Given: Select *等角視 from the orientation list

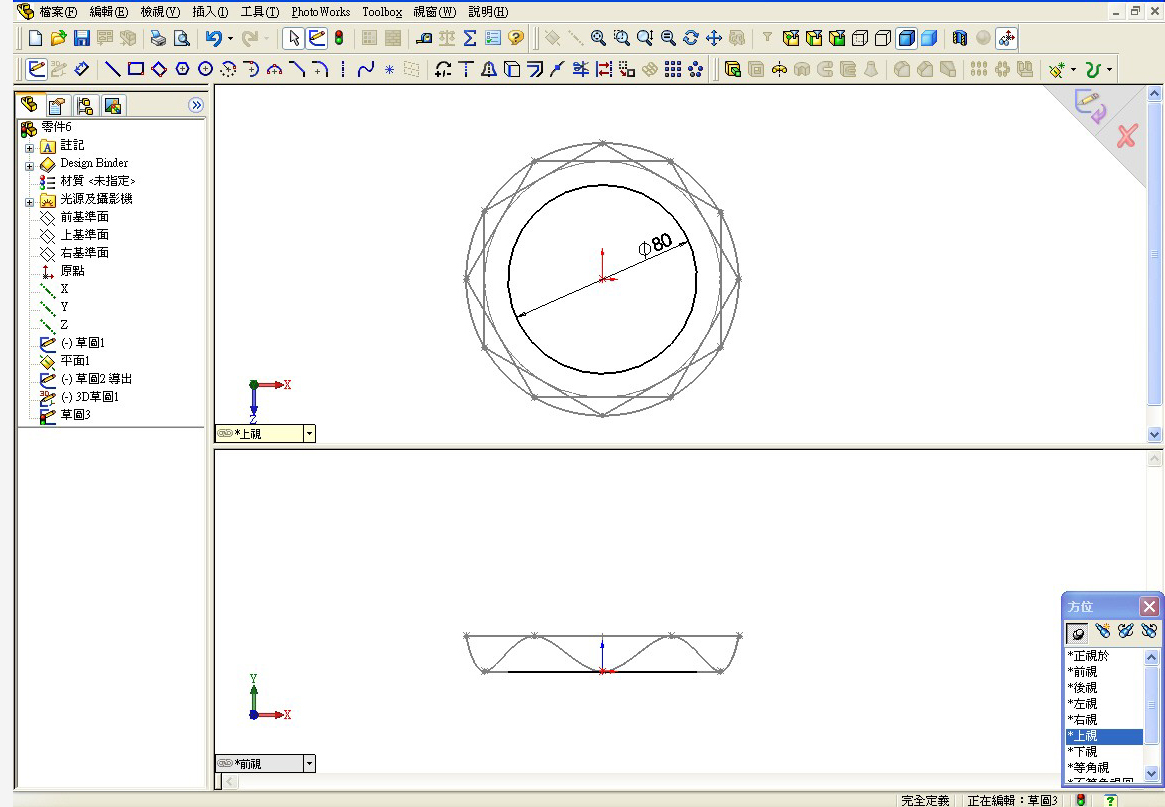Looking at the screenshot, I should 1089,767.
